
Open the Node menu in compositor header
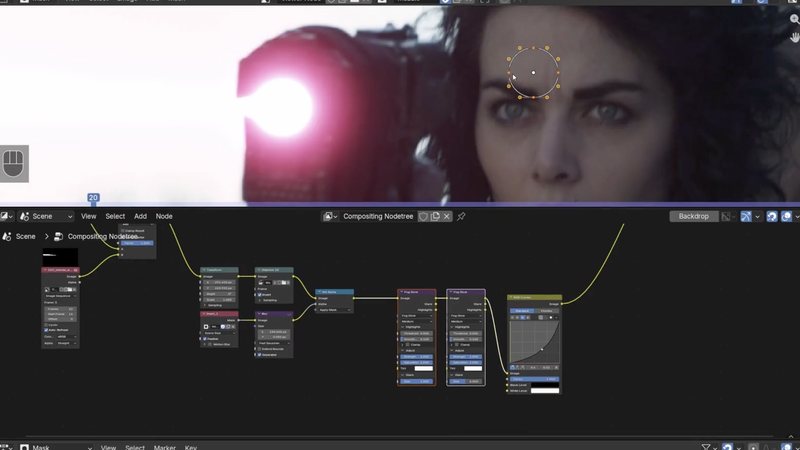click(164, 216)
